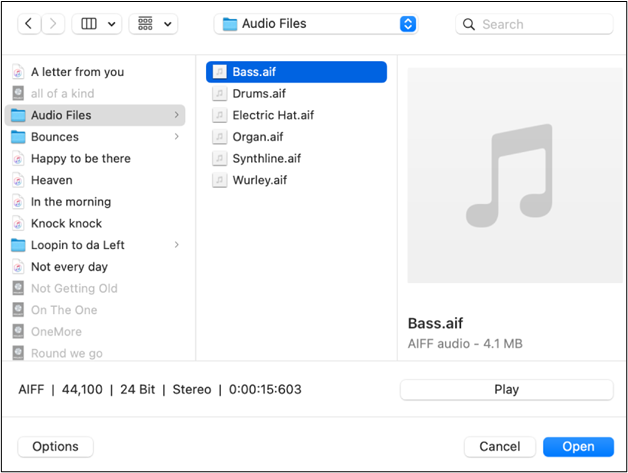
Task: Select the 'In the morning' project
Action: coord(95,202)
